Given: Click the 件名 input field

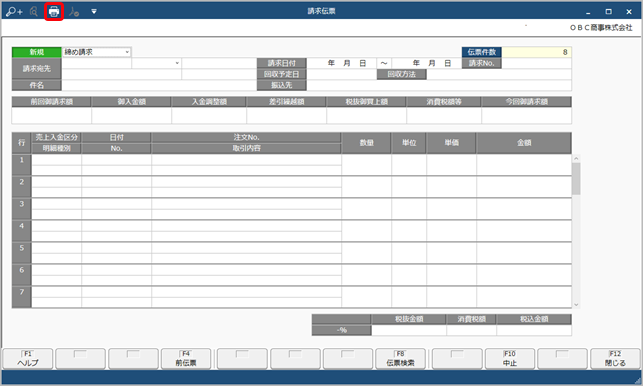Looking at the screenshot, I should click(159, 85).
